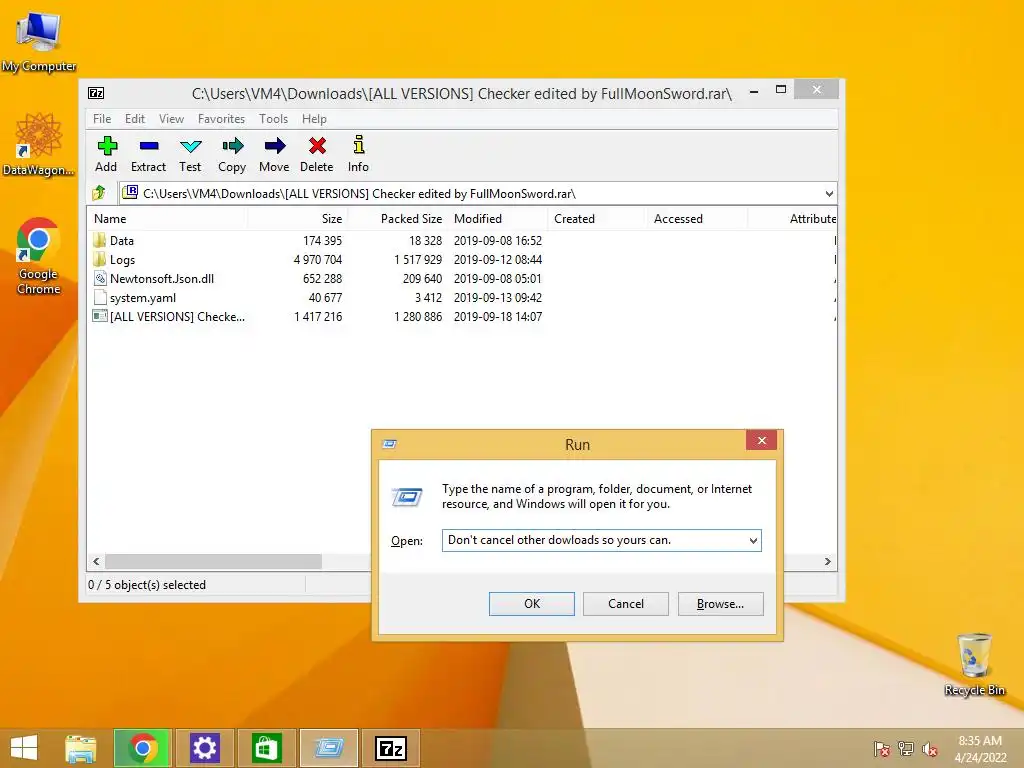Viewport: 1024px width, 768px height.
Task: Open the View menu
Action: coord(171,119)
